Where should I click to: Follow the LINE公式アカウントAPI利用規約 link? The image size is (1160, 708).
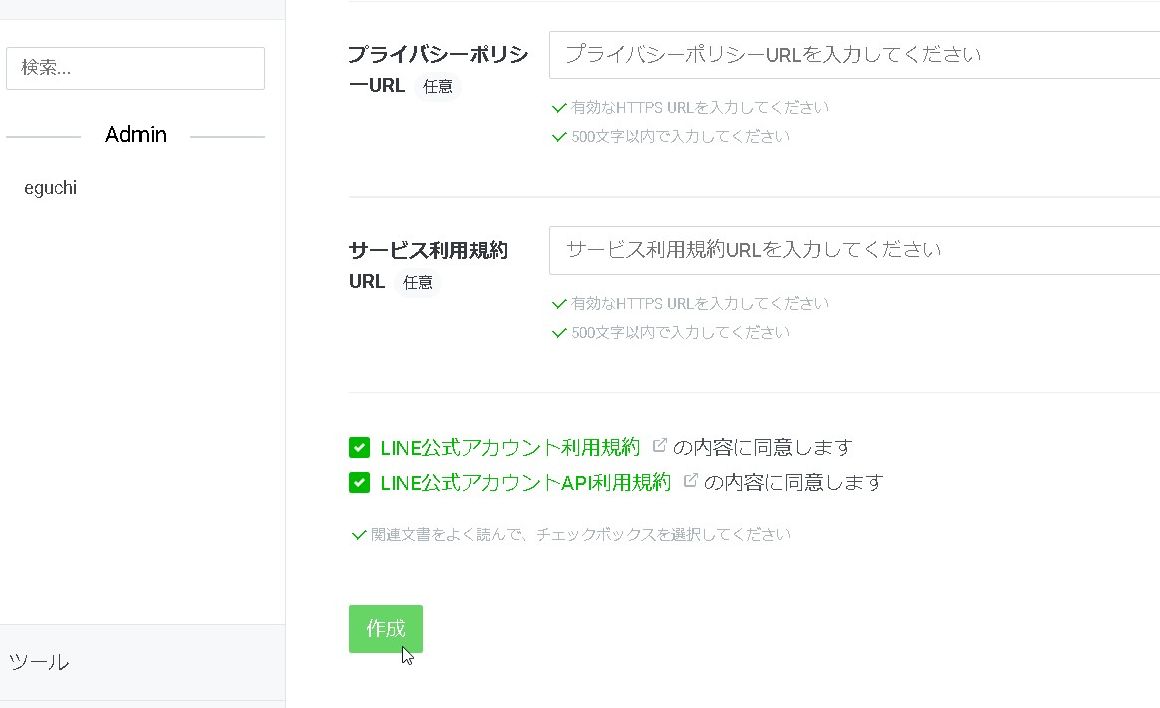coord(525,482)
